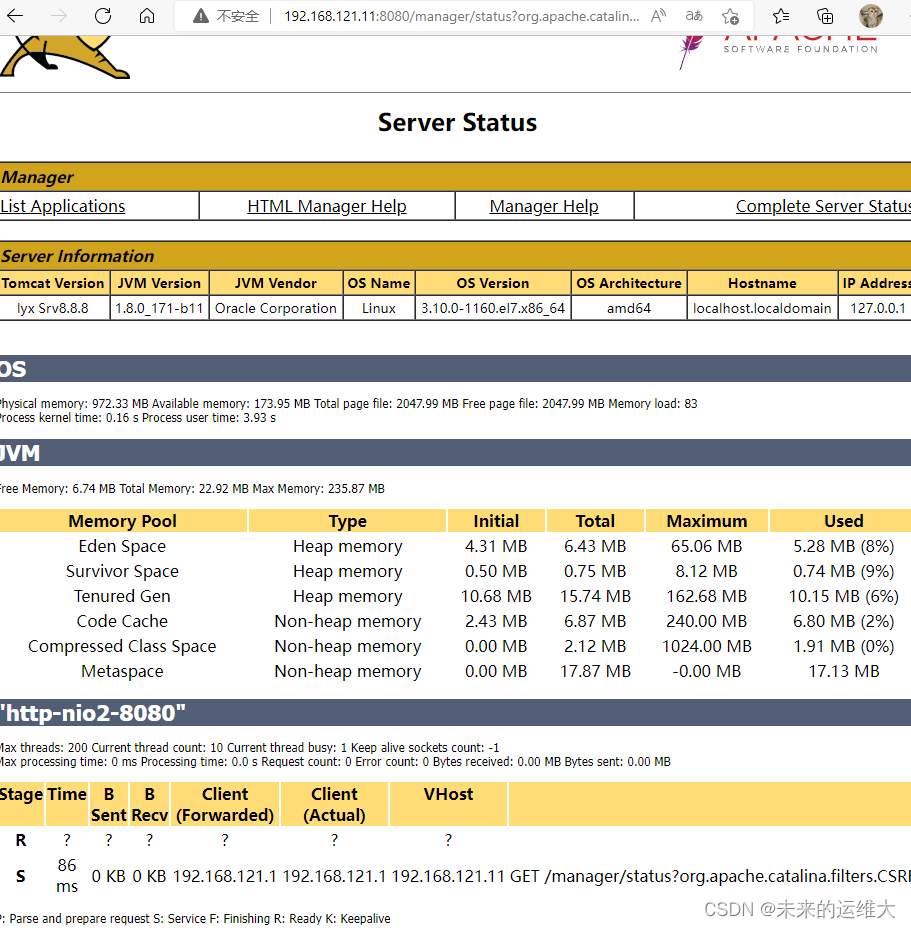Select the 10.15 MB (6%) used value
The image size is (911, 928).
coord(844,596)
